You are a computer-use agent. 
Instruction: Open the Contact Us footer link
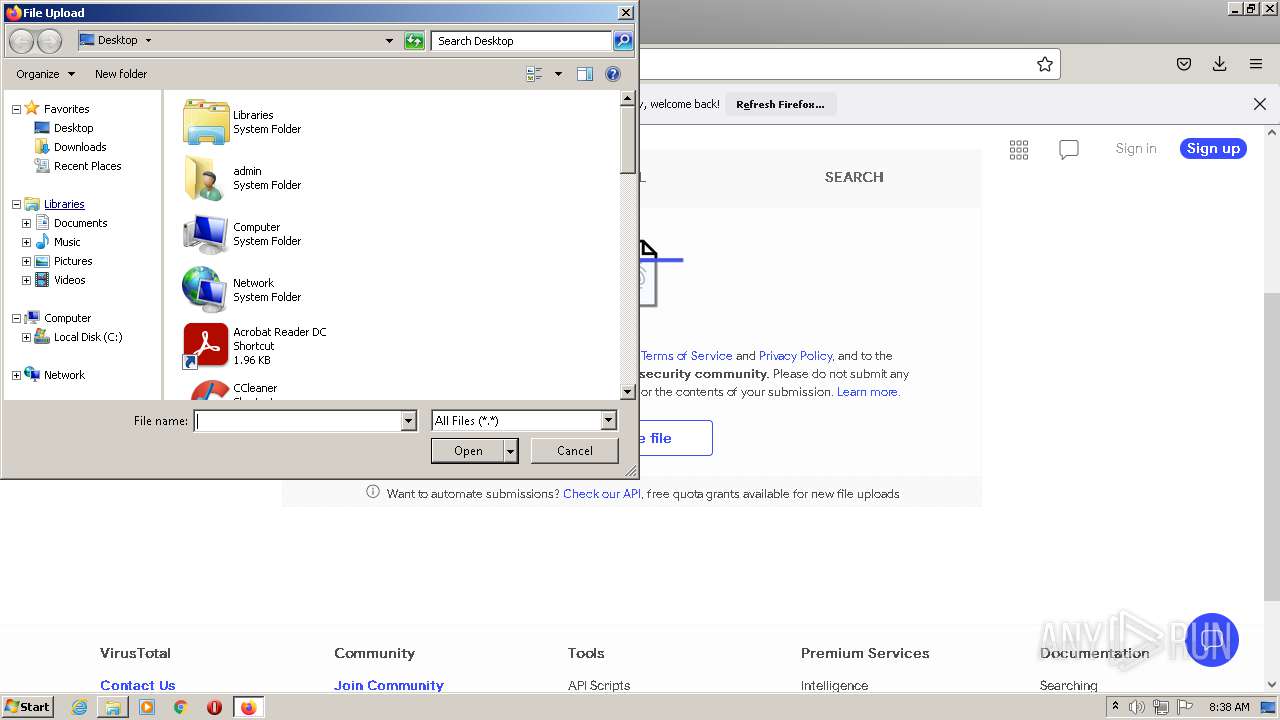click(x=137, y=686)
